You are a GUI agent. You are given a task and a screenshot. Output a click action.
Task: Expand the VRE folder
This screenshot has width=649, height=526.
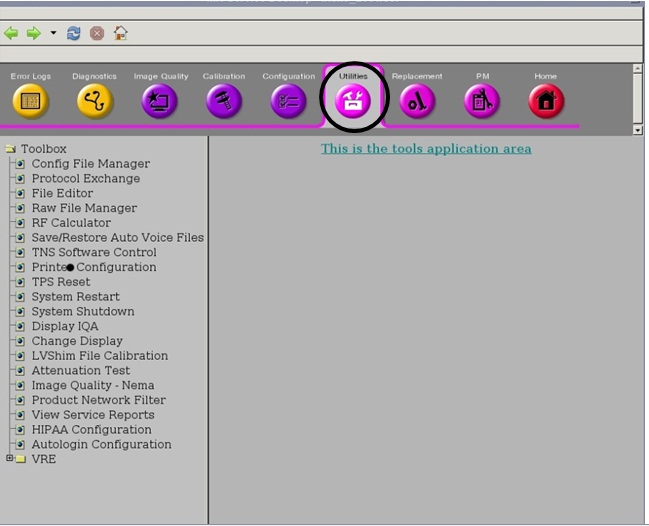click(x=10, y=459)
